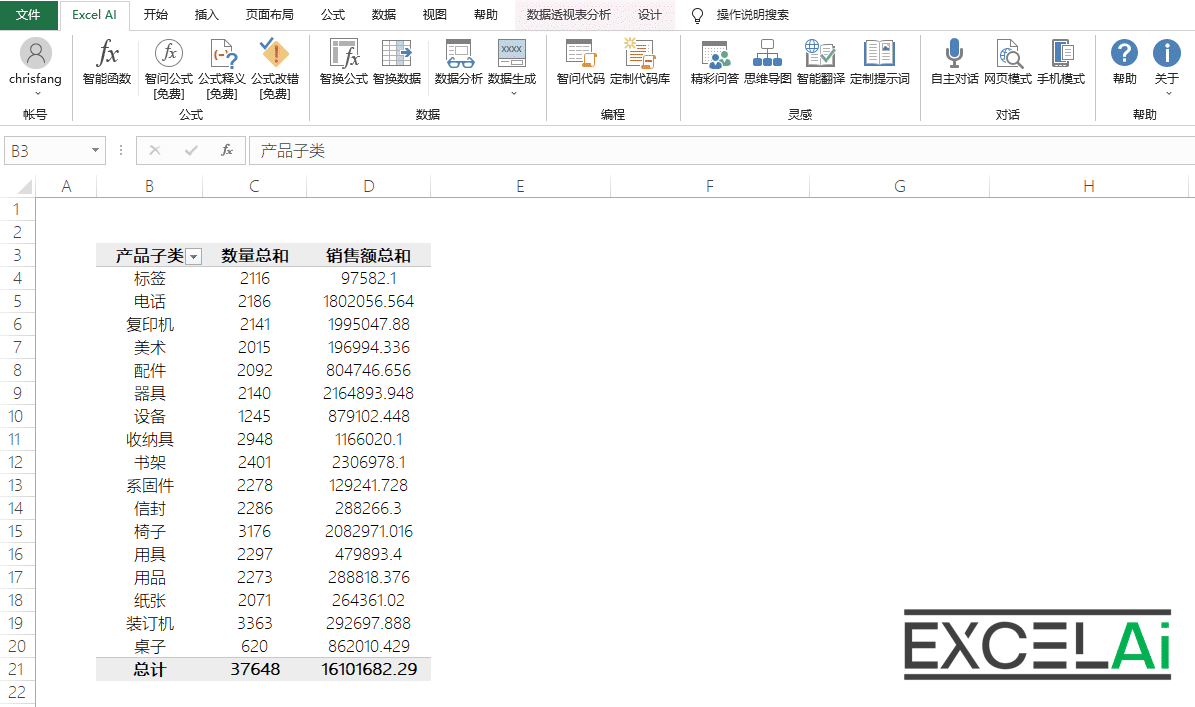Expand the 关于 dropdown
Screen dimensions: 1195x707
click(x=1167, y=93)
